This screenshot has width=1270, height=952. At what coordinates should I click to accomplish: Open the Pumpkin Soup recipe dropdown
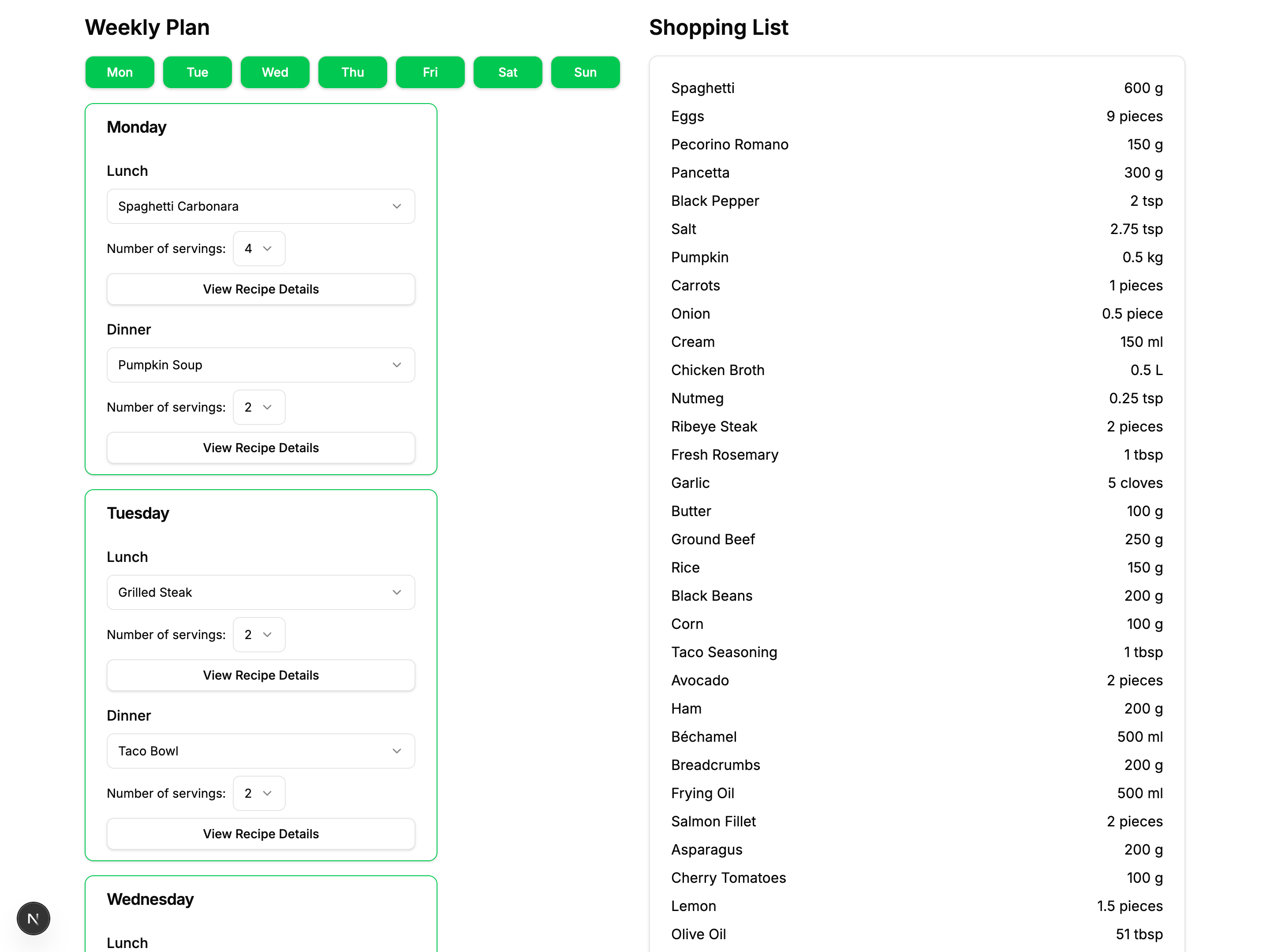tap(261, 365)
